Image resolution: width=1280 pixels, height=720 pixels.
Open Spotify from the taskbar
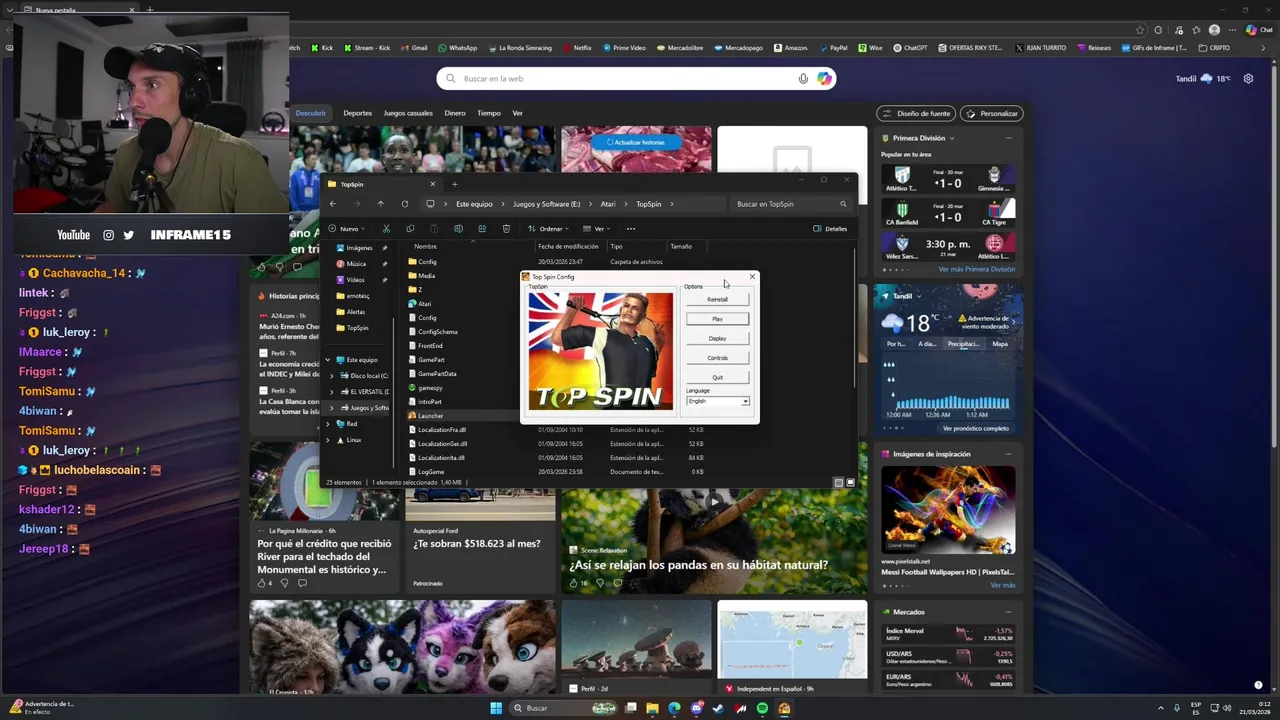pos(762,708)
